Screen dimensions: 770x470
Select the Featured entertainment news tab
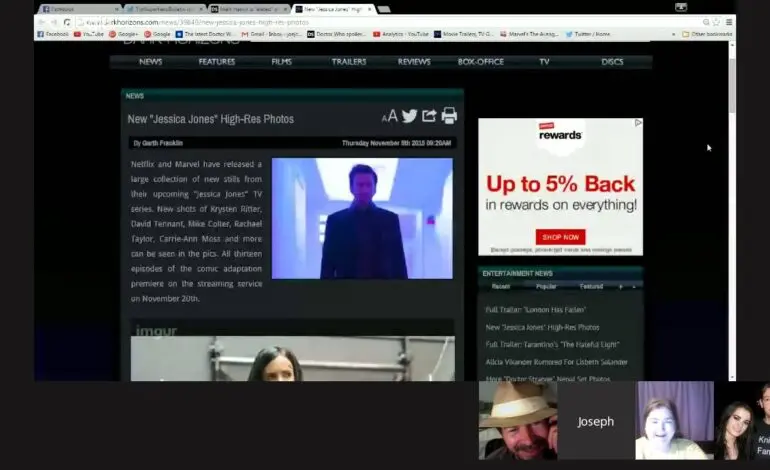(x=591, y=286)
